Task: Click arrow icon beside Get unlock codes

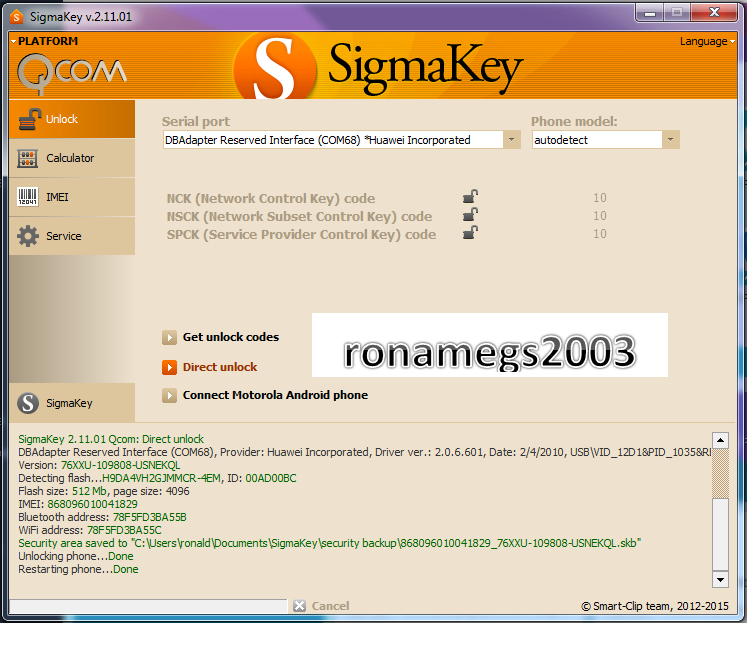Action: coord(169,337)
